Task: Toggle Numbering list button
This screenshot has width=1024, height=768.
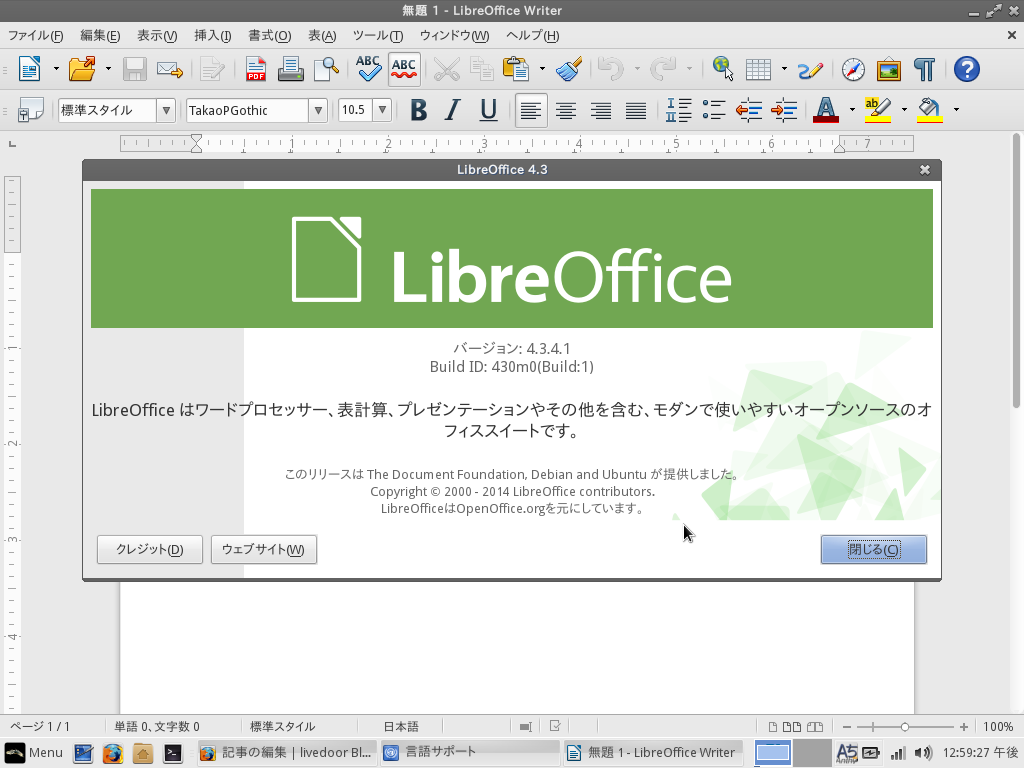Action: tap(679, 110)
